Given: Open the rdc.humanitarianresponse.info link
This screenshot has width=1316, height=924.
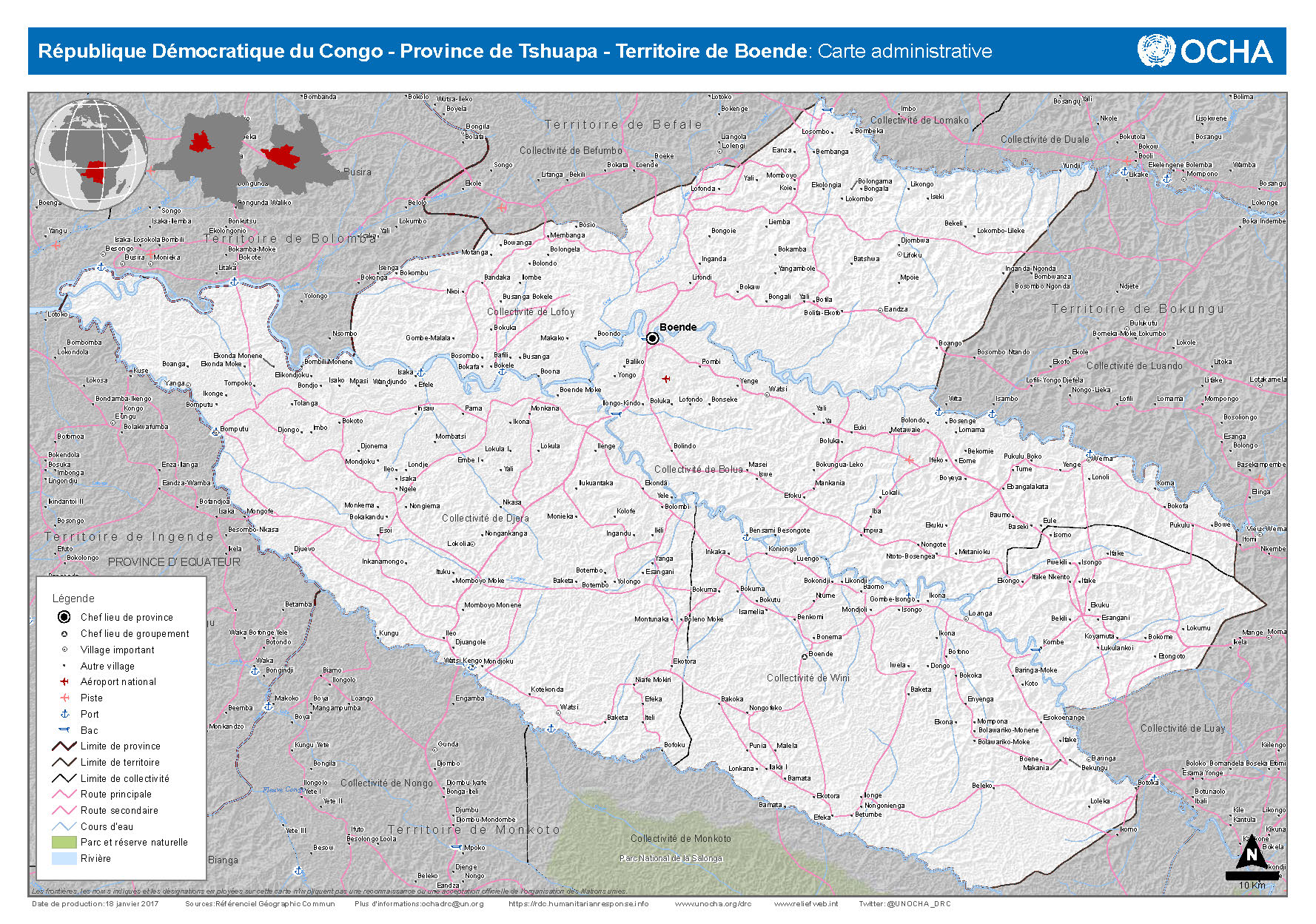Looking at the screenshot, I should click(x=578, y=903).
